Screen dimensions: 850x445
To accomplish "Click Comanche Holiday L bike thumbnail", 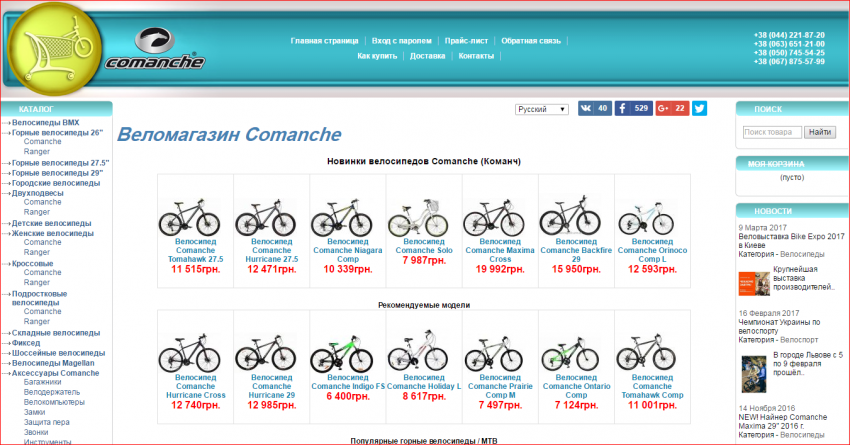I will point(418,350).
